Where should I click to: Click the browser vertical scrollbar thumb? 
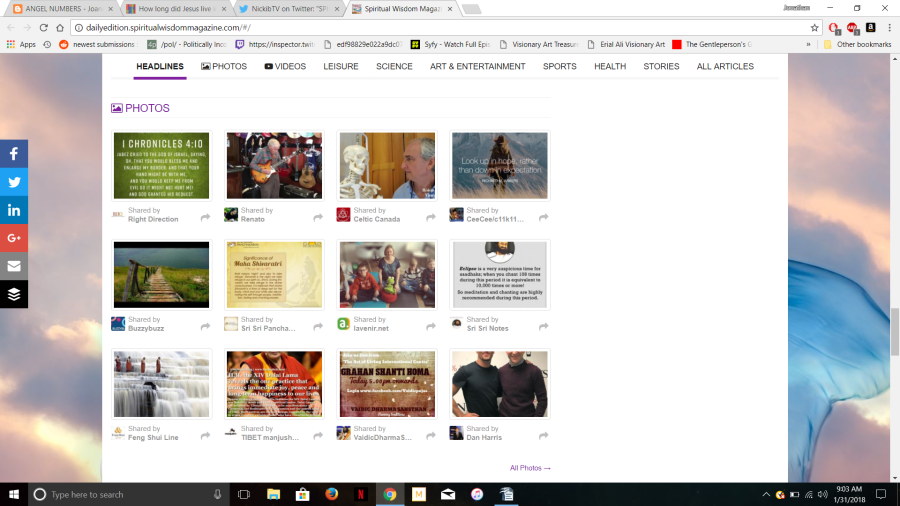894,332
